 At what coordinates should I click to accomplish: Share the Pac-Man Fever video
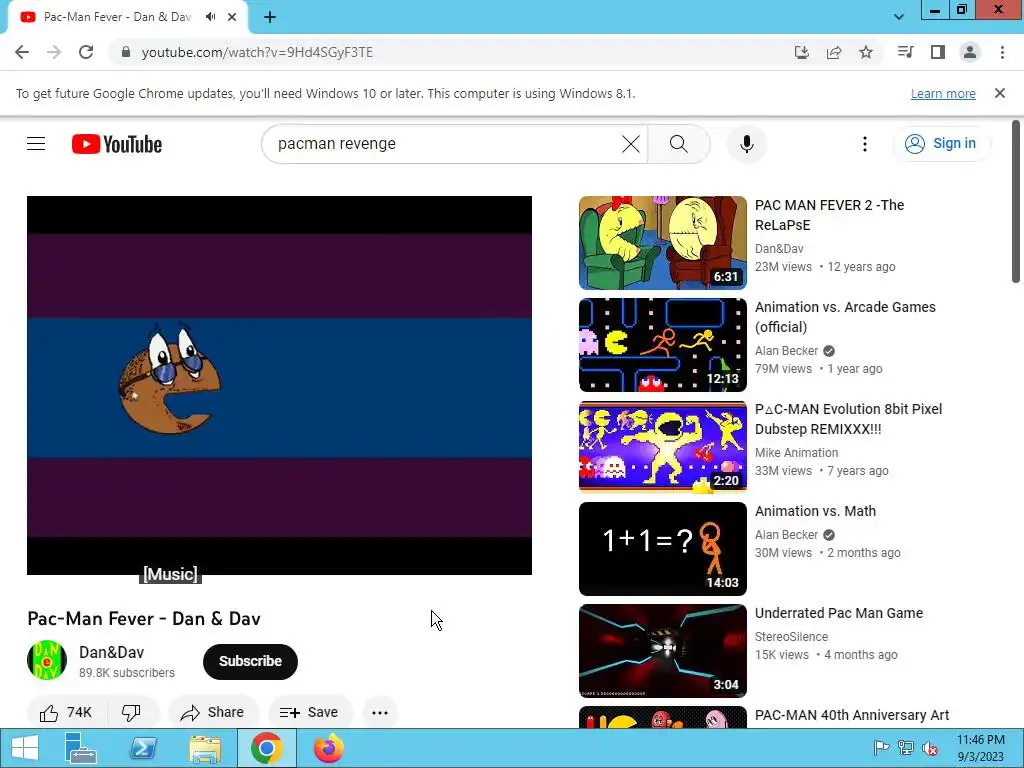[x=213, y=712]
